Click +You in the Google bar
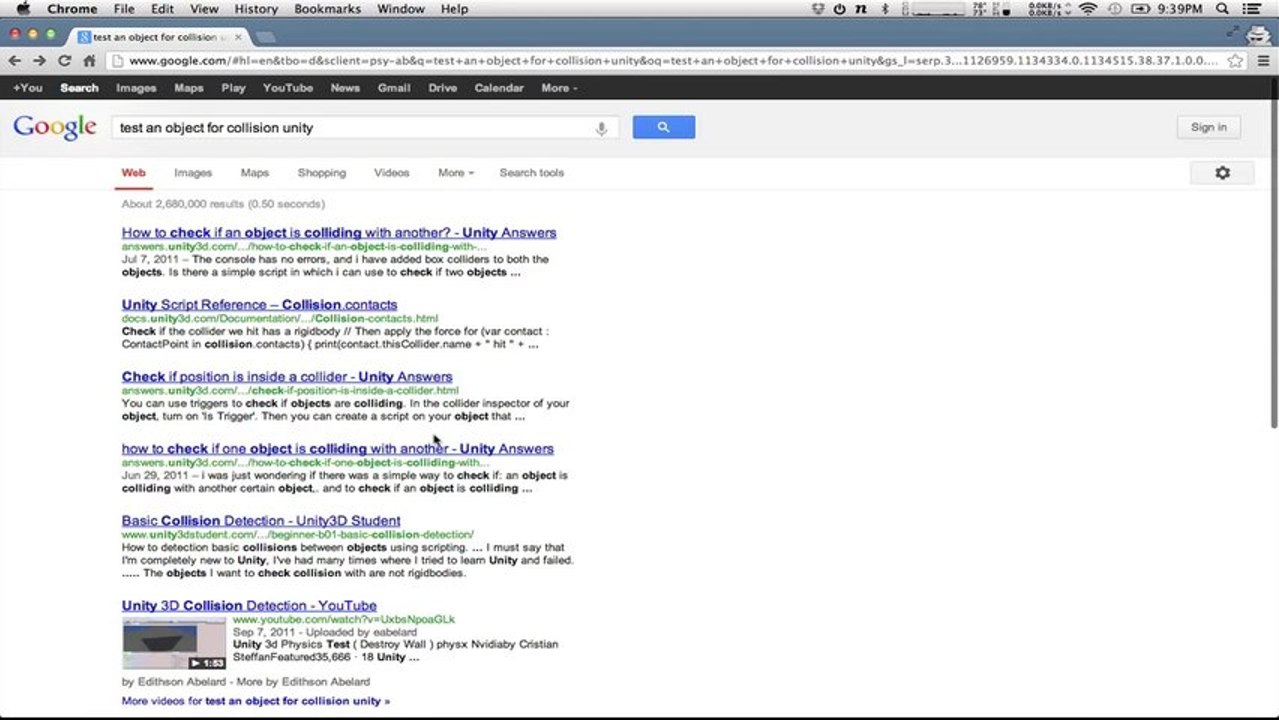 (x=28, y=88)
